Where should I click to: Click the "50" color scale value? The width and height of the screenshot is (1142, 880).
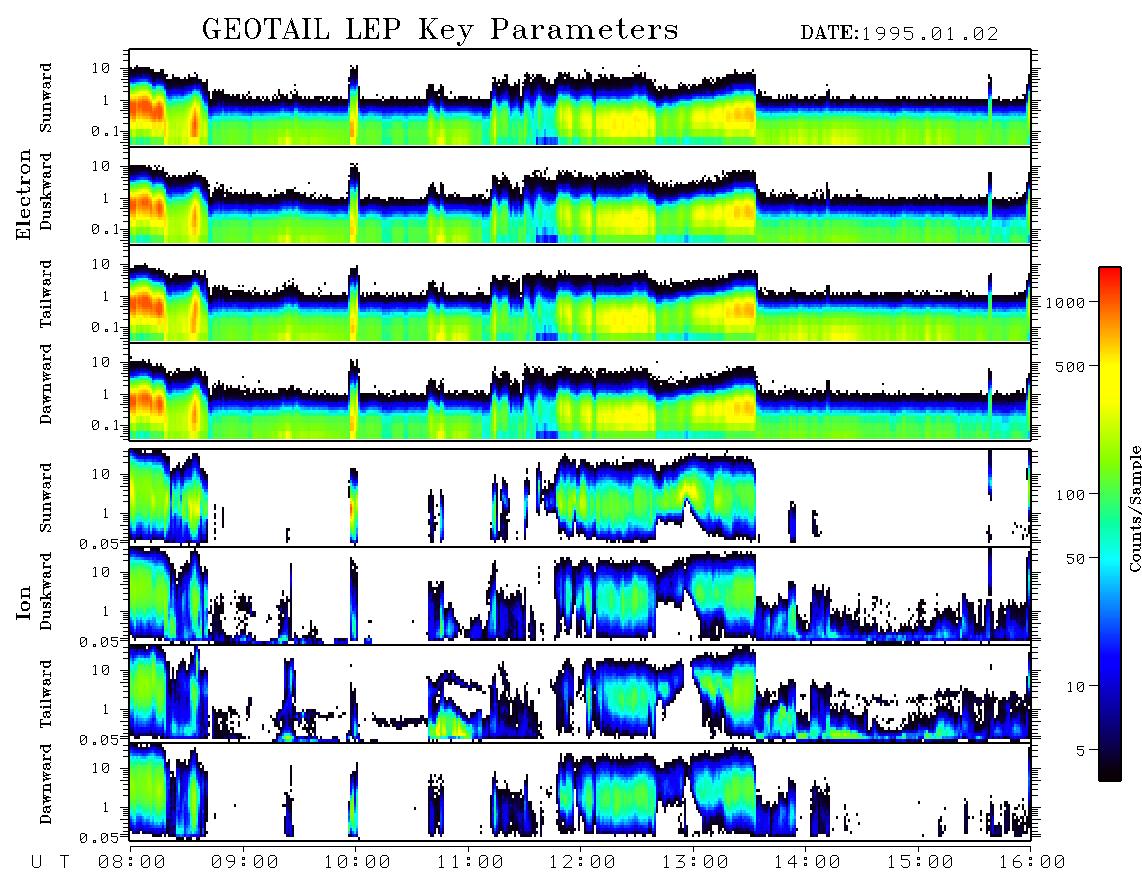point(1075,559)
